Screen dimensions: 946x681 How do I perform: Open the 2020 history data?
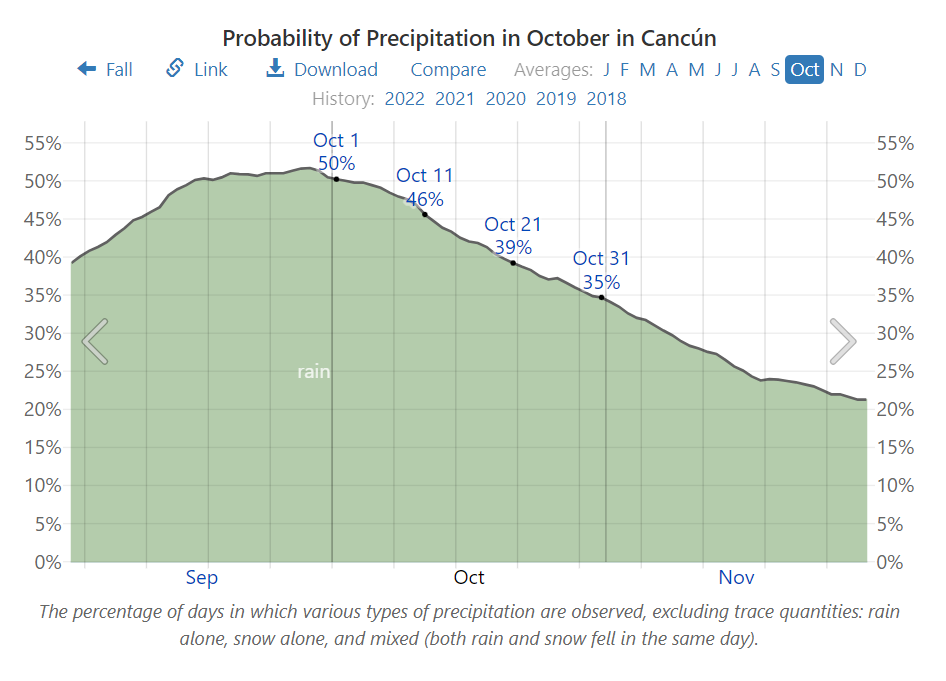(506, 98)
